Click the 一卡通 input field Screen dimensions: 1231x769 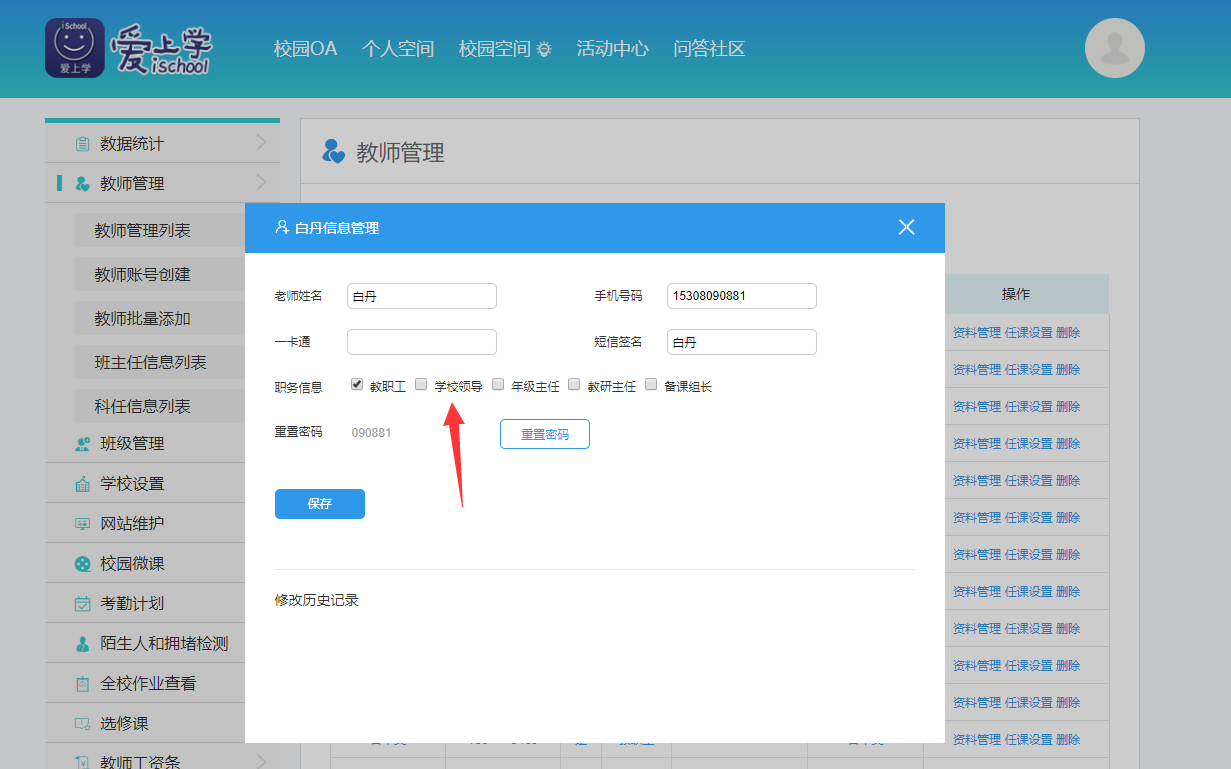(421, 342)
